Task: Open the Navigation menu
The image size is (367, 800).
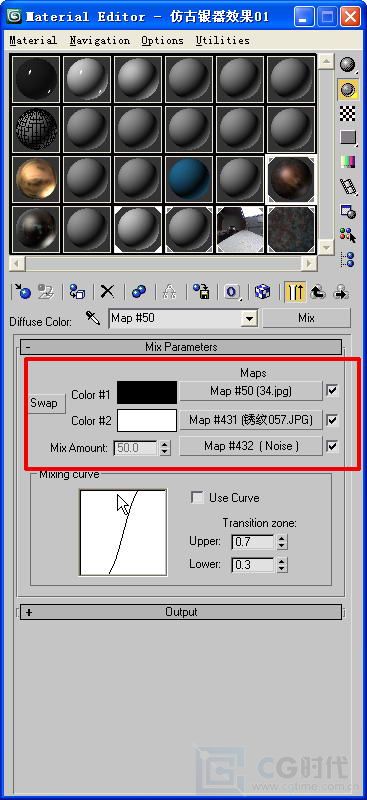Action: click(x=100, y=40)
